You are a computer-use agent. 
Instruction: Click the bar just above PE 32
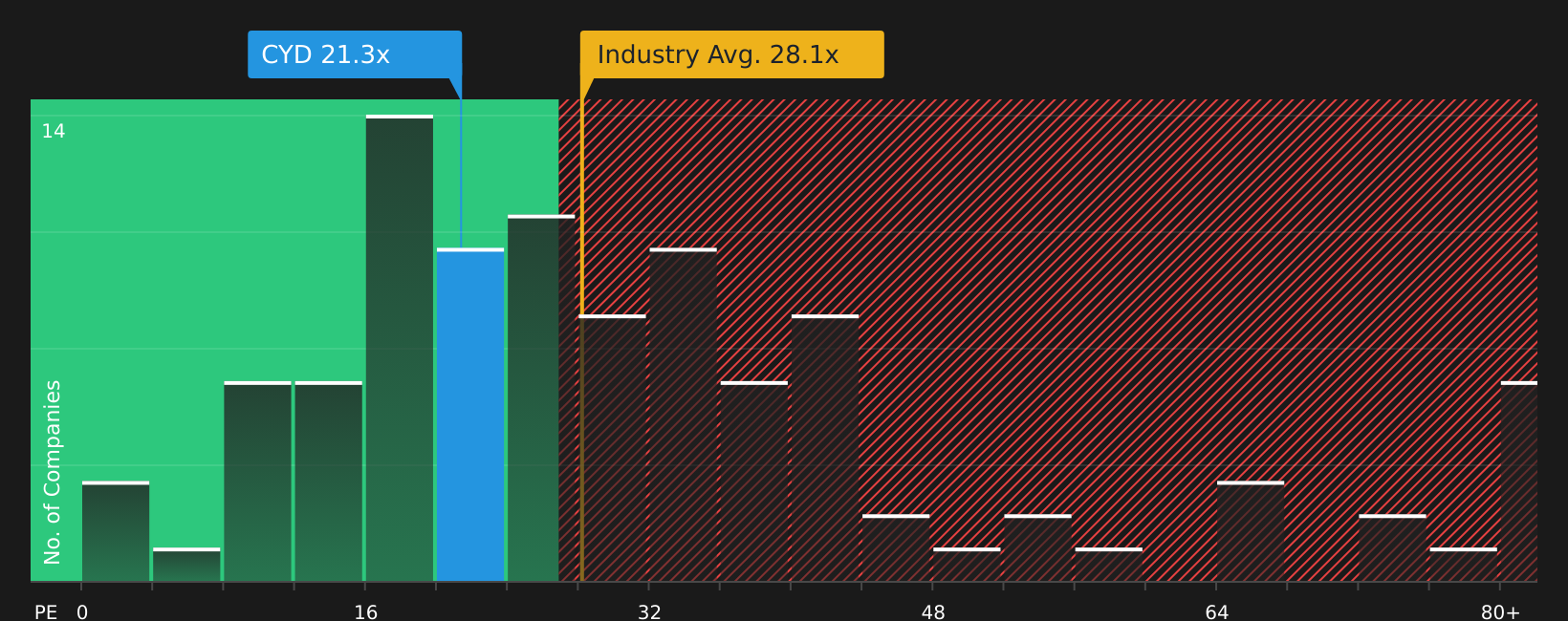pyautogui.click(x=683, y=415)
